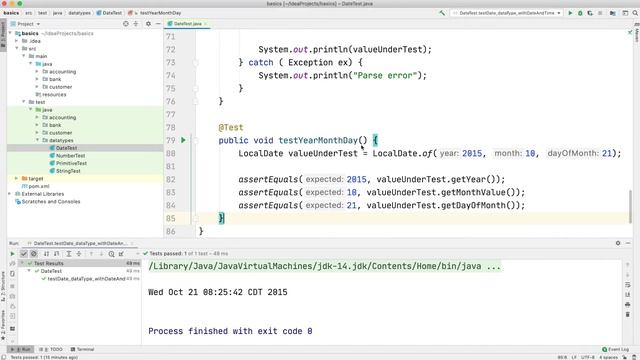Toggle show ignored tests button

[33, 253]
